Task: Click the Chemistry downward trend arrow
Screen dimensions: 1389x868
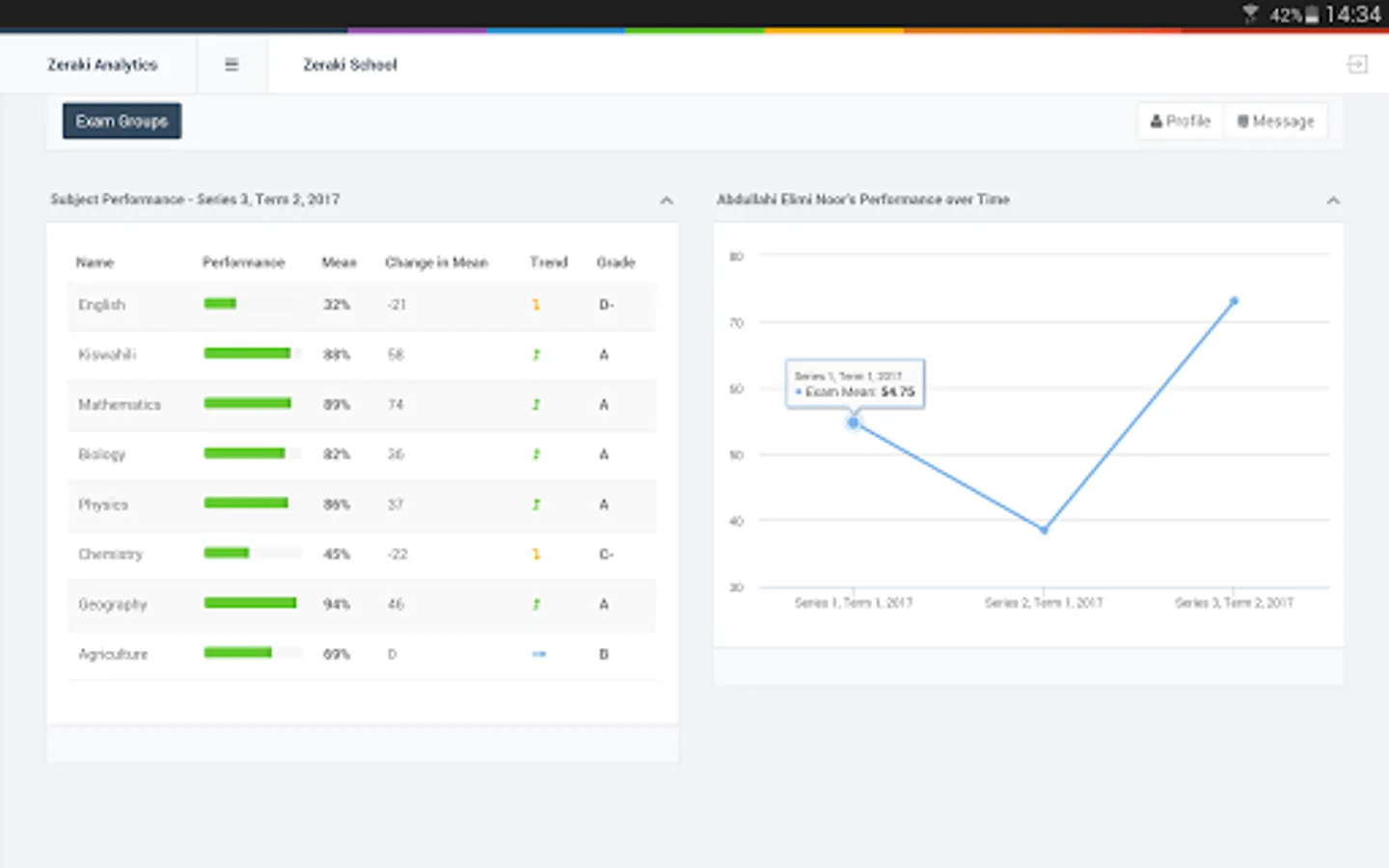Action: coord(536,555)
